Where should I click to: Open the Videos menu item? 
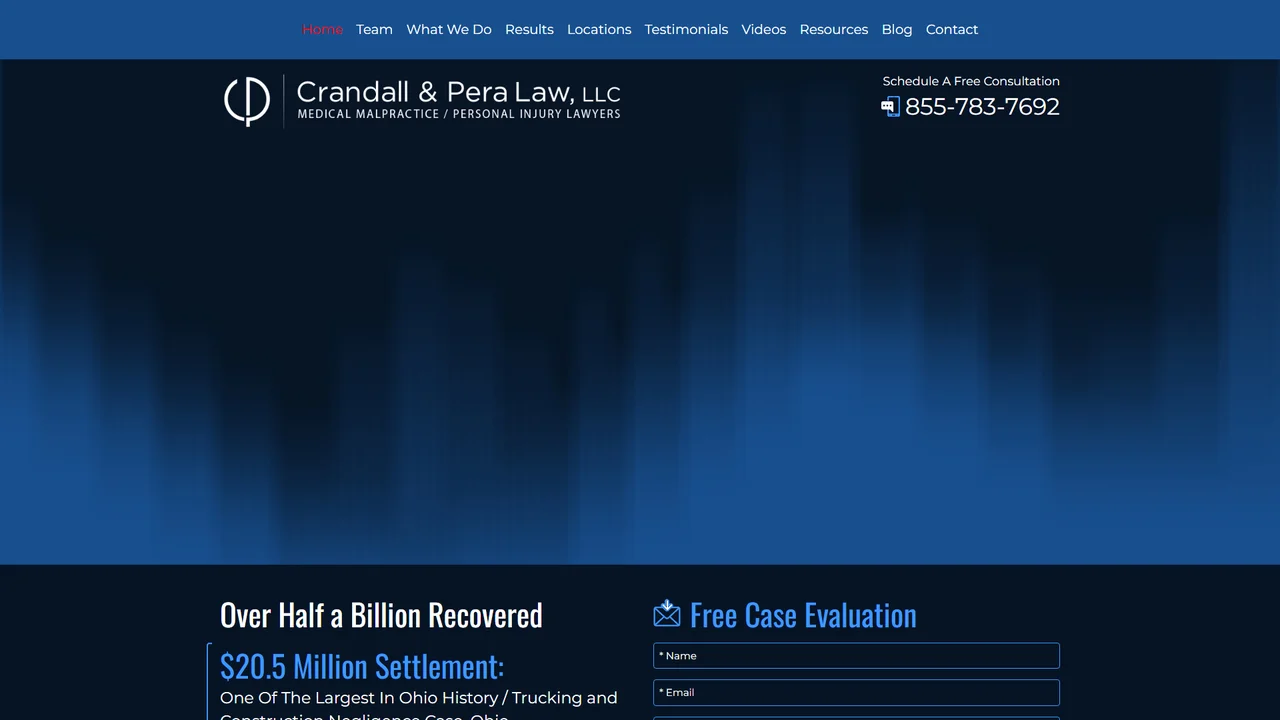tap(764, 30)
